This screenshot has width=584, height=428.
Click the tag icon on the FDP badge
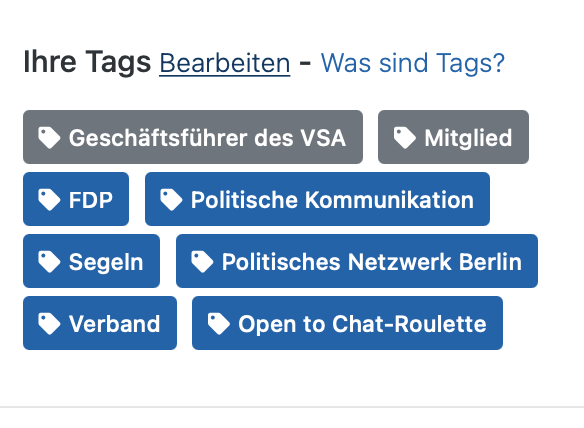[49, 200]
